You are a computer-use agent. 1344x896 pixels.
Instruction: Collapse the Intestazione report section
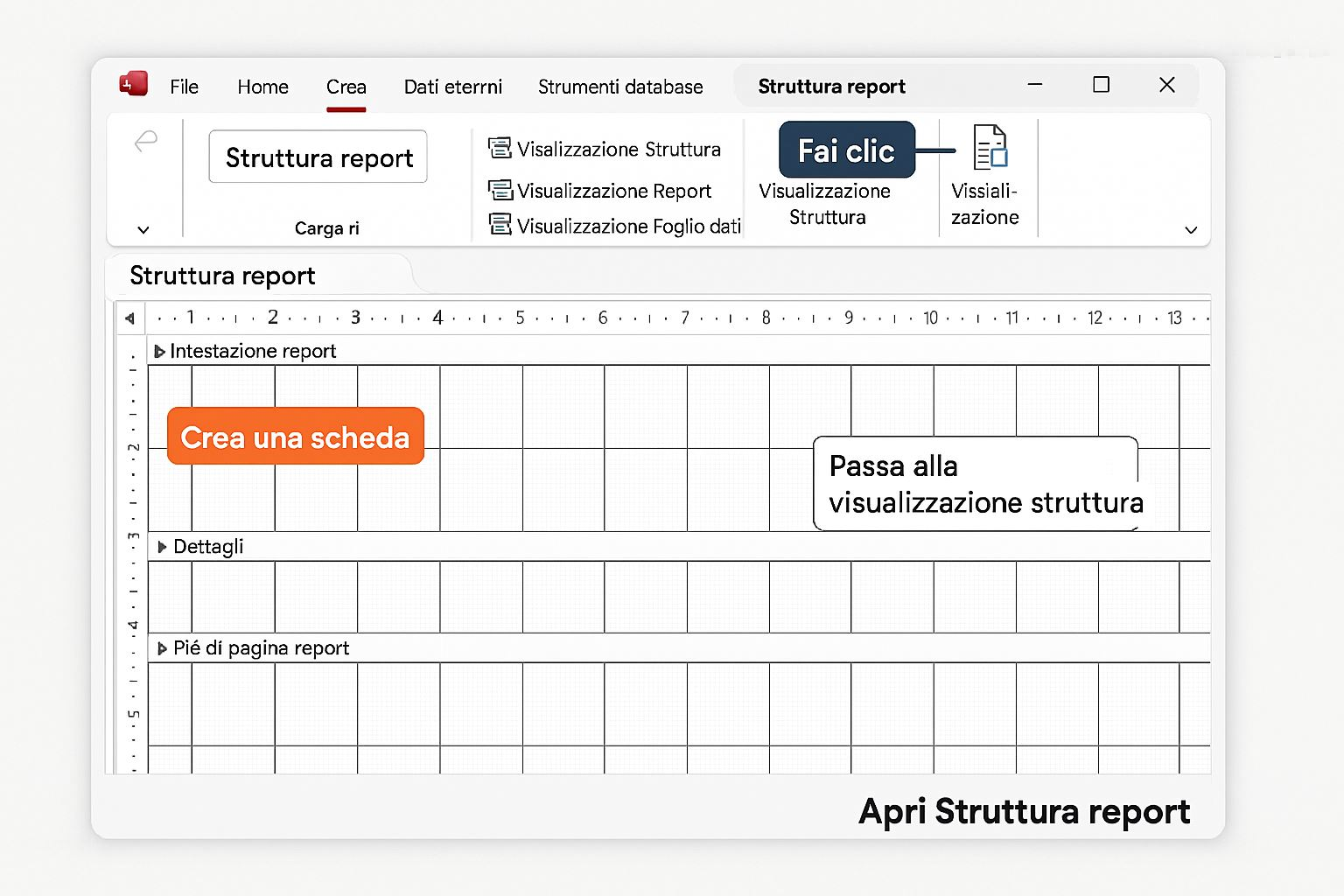[x=159, y=352]
